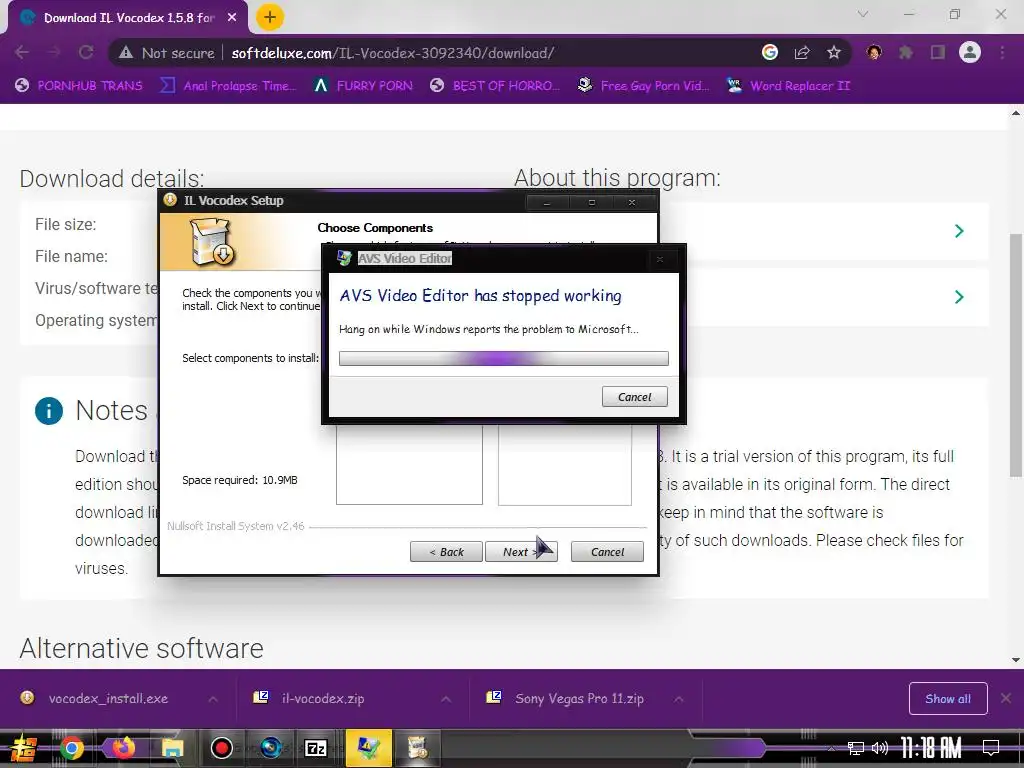
Task: Expand the second About this program row
Action: (959, 297)
